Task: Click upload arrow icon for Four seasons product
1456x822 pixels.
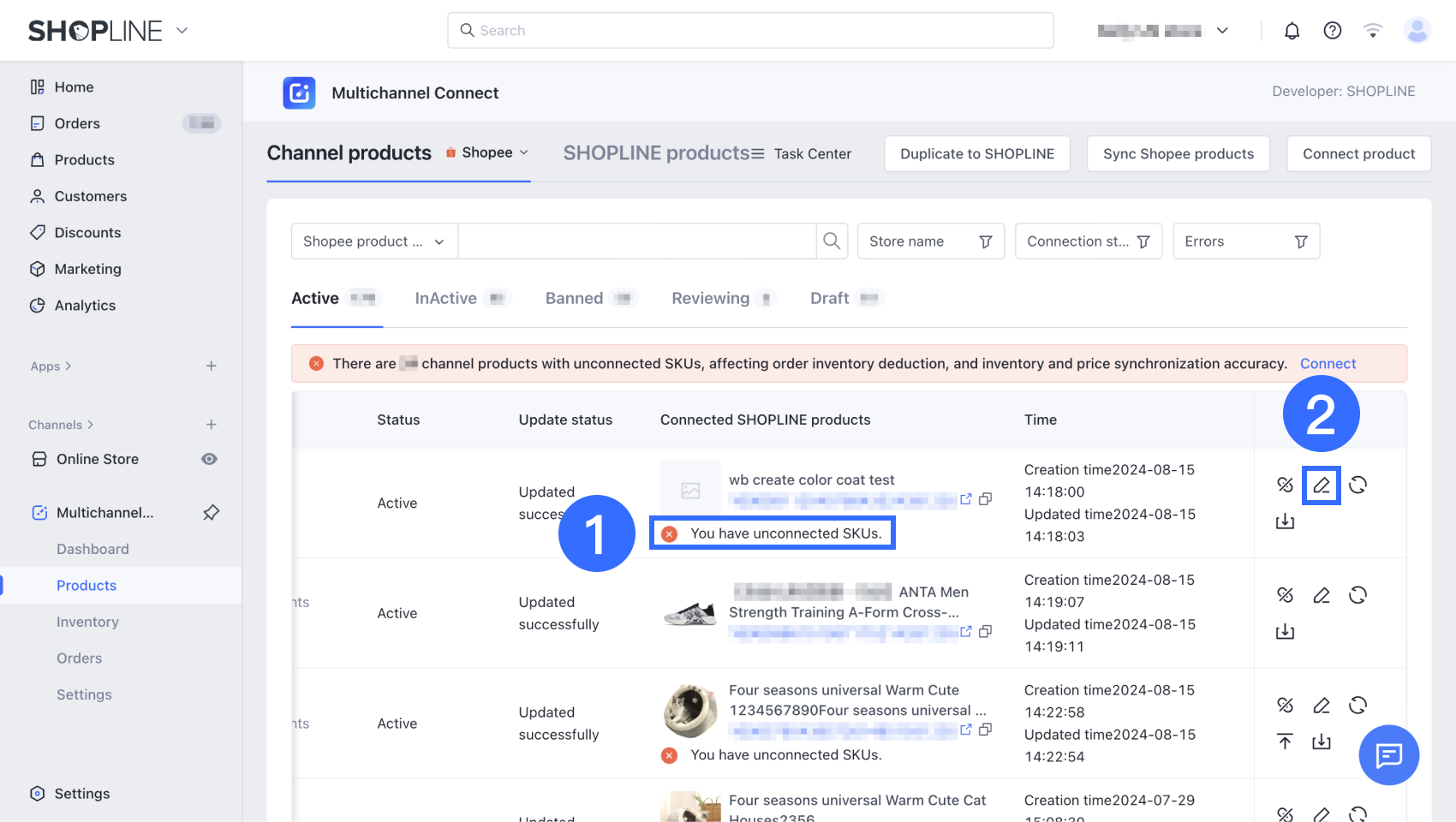Action: click(1285, 742)
